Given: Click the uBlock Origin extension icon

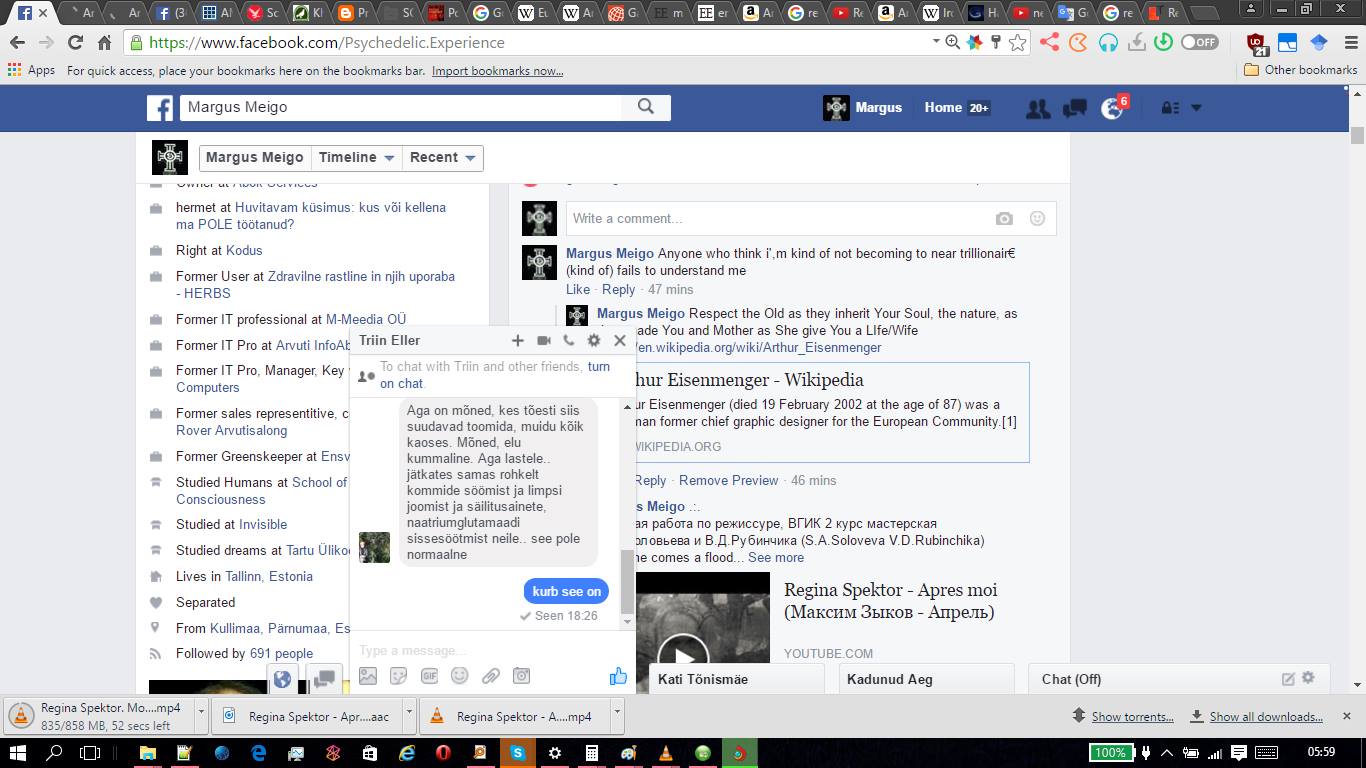Looking at the screenshot, I should [1256, 43].
